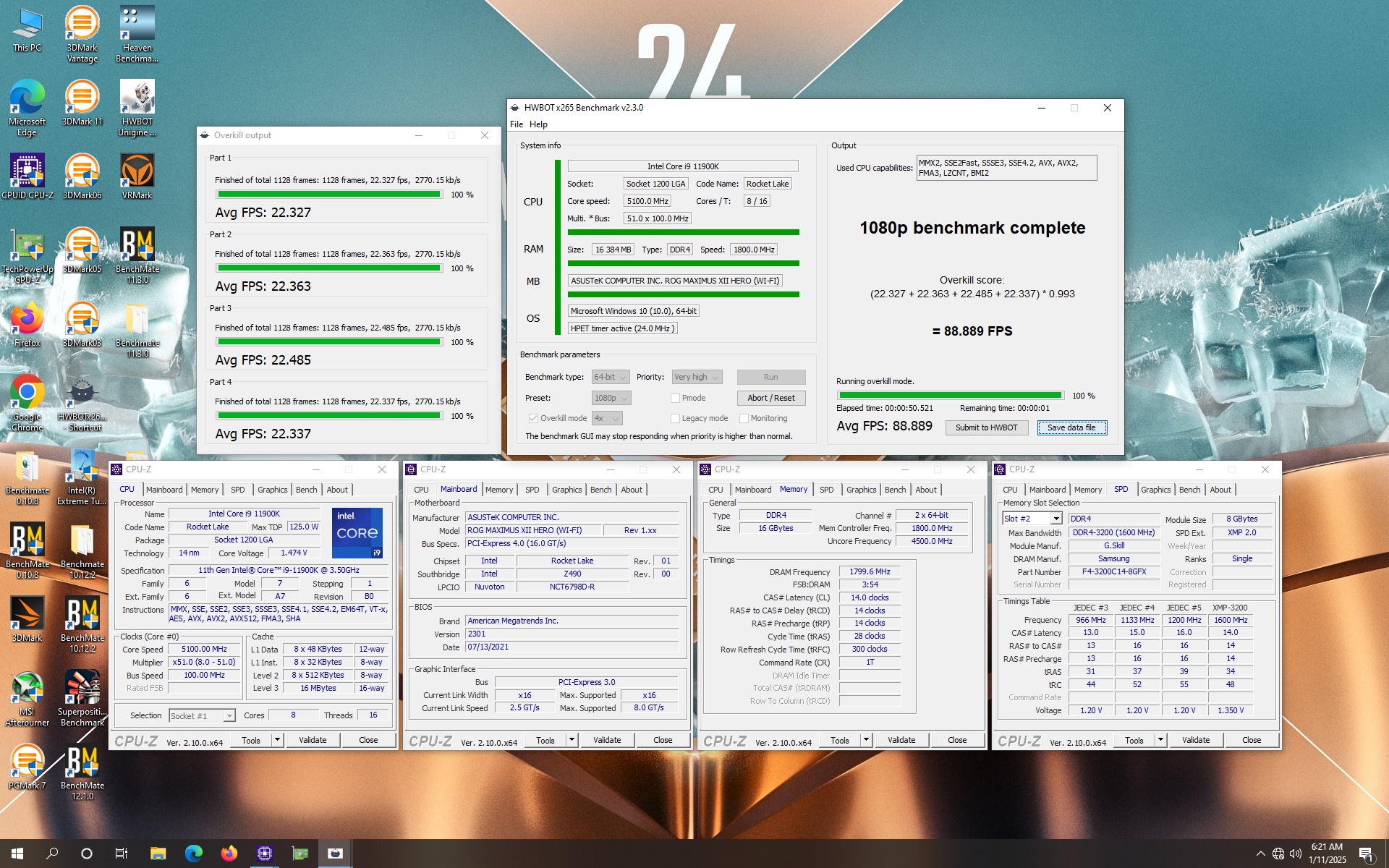This screenshot has height=868, width=1389.
Task: Select About tab in SPD CPU-Z window
Action: coord(1220,490)
